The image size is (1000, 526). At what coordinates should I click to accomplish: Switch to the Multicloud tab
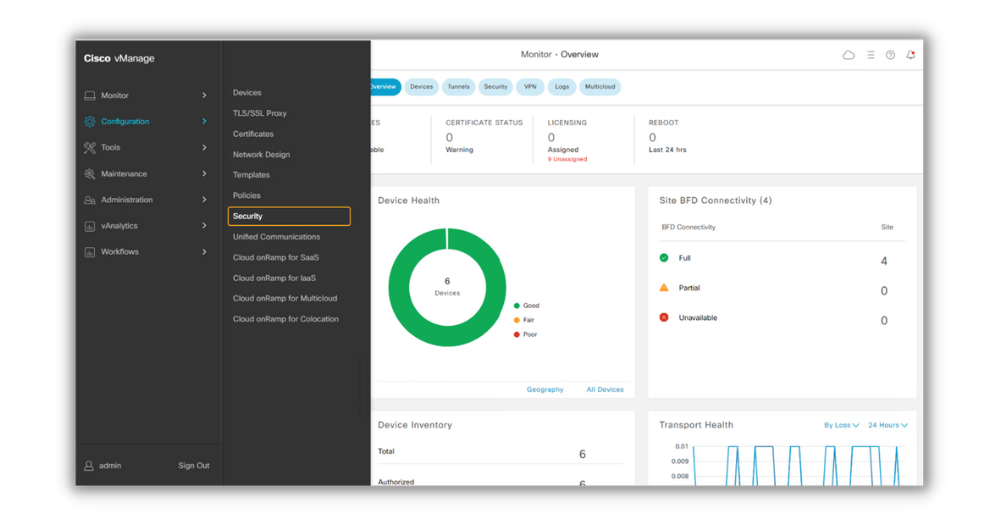[600, 87]
